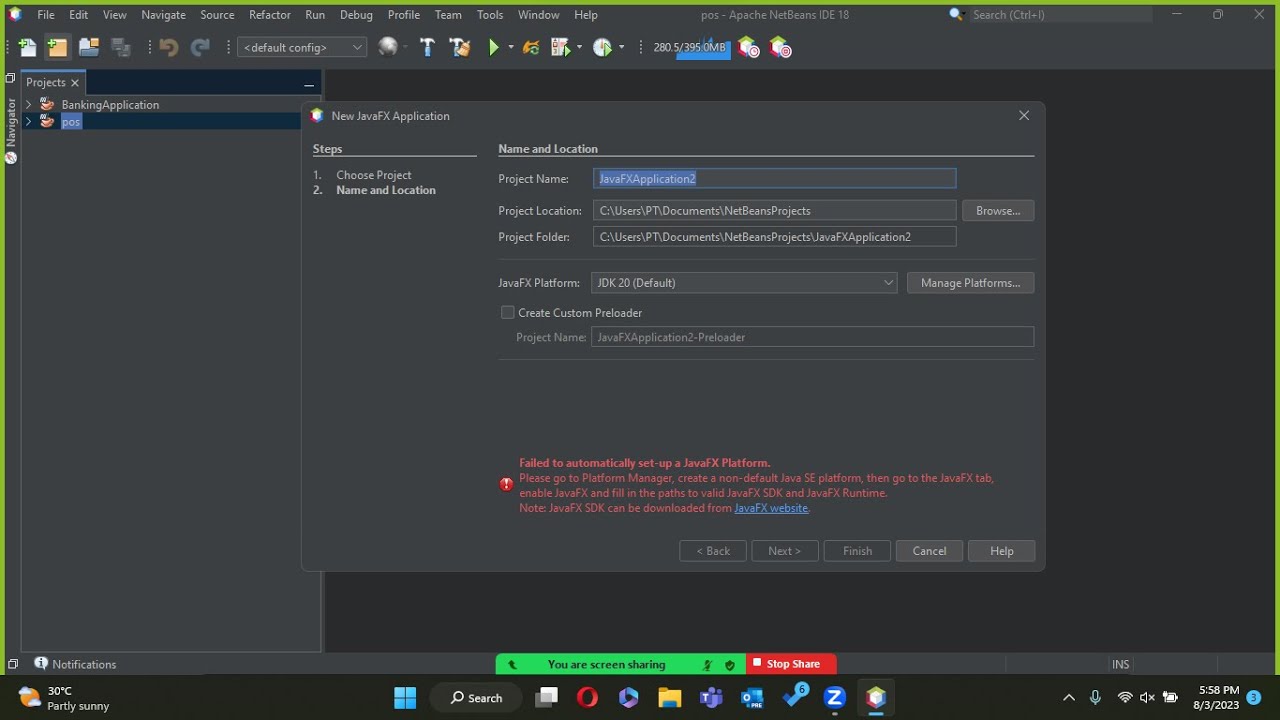This screenshot has height=720, width=1280.
Task: Open the Navigator side panel tab
Action: [11, 130]
